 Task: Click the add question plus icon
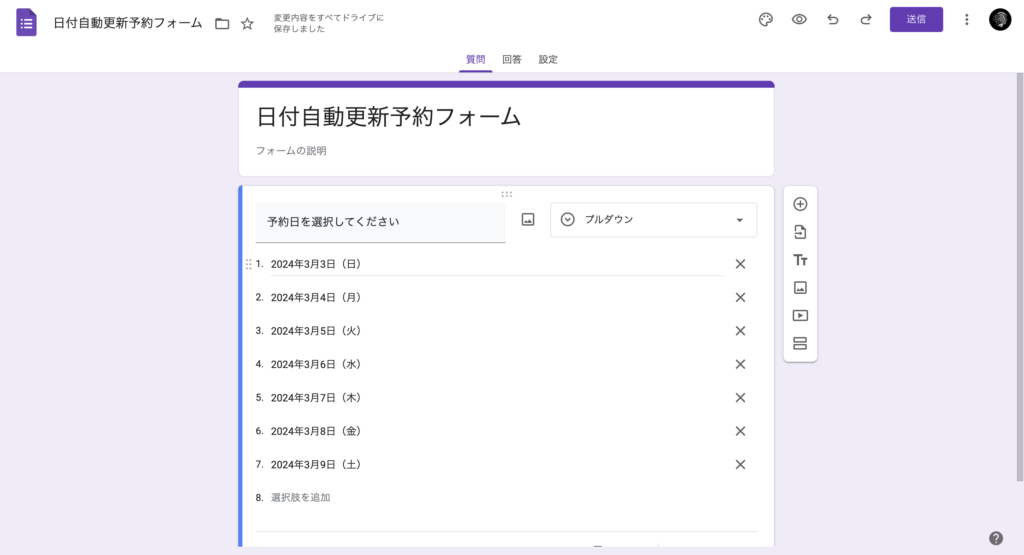click(800, 204)
